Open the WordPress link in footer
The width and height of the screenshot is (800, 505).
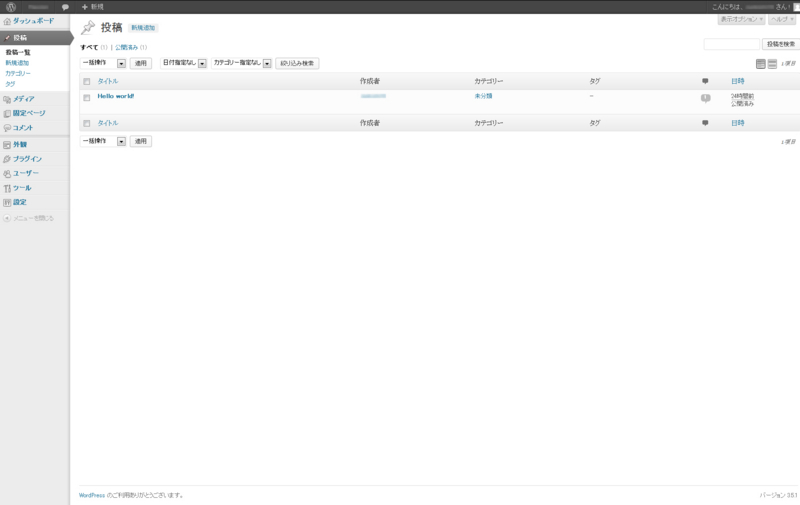(x=92, y=495)
